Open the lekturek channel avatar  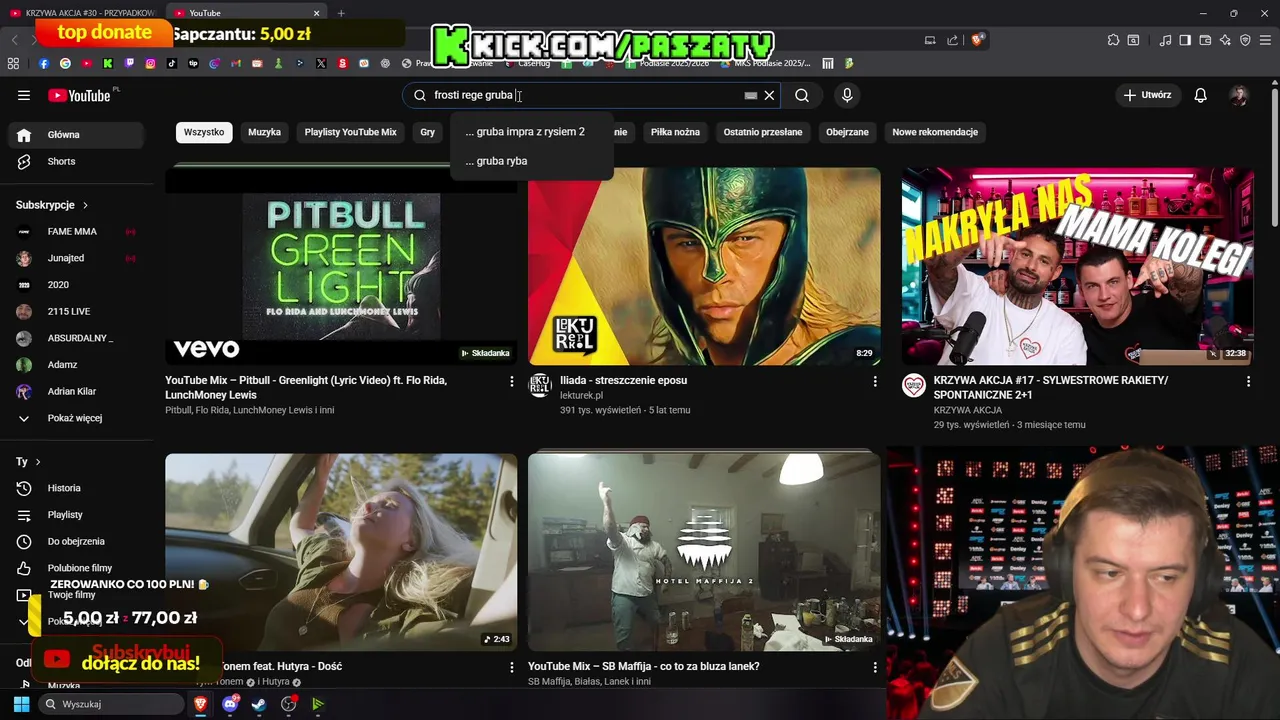coord(540,386)
